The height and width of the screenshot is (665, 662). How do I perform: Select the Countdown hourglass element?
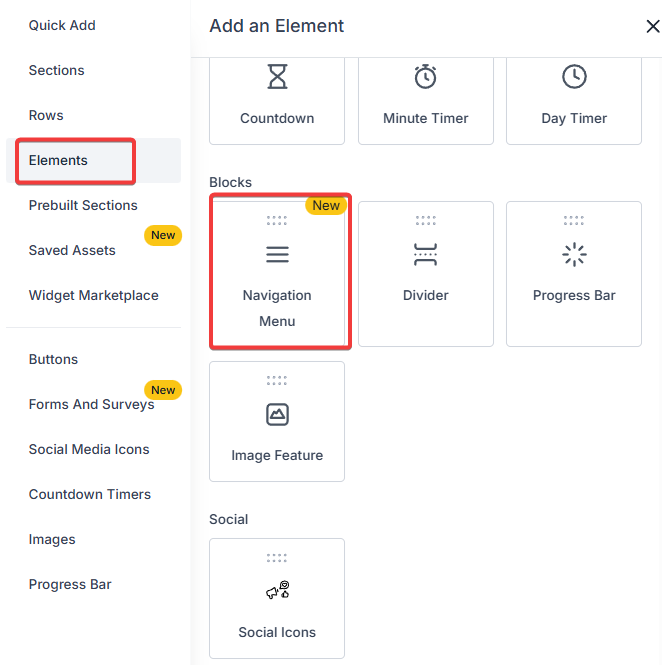coord(277,98)
